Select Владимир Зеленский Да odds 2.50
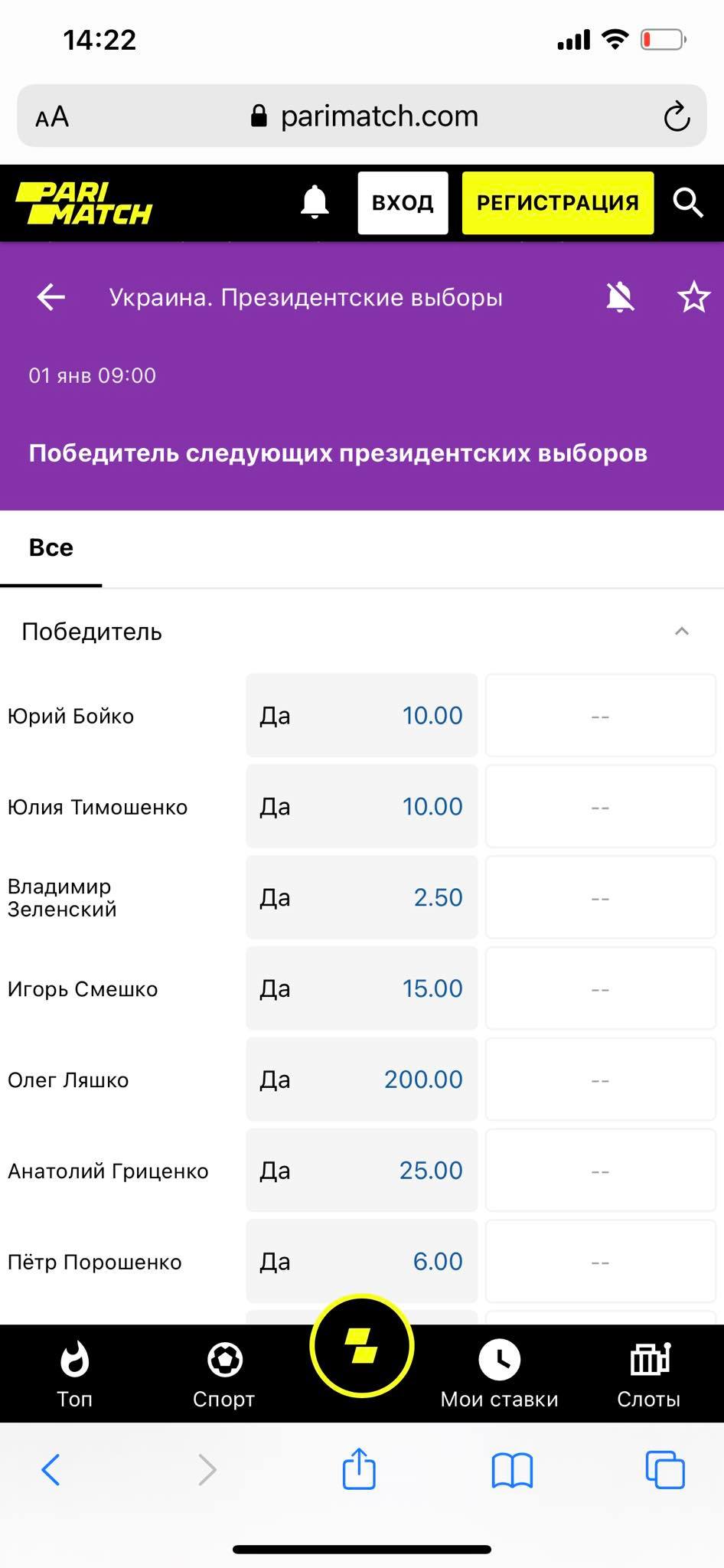Image resolution: width=724 pixels, height=1568 pixels. 361,897
